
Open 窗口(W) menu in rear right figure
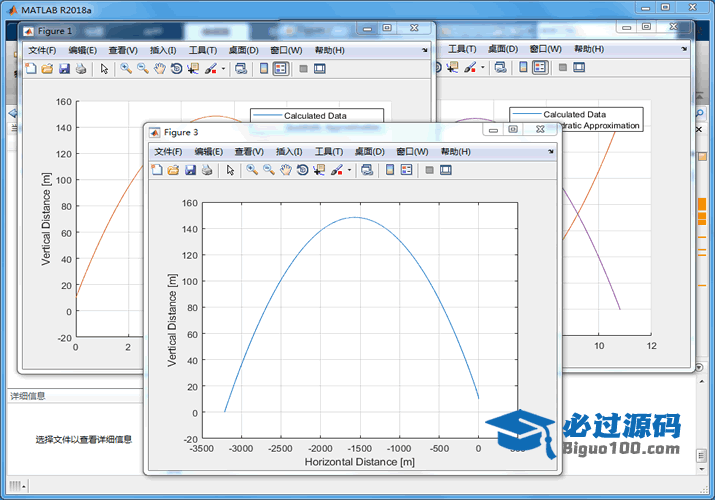click(x=545, y=49)
